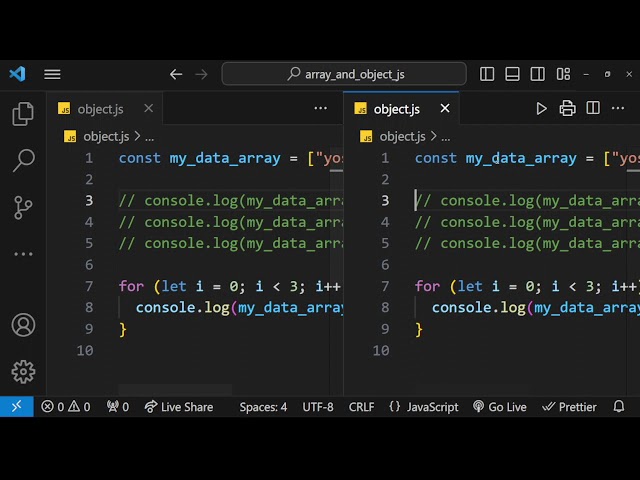Toggle the secondary side bar layout icon
This screenshot has width=640, height=480.
pyautogui.click(x=538, y=74)
